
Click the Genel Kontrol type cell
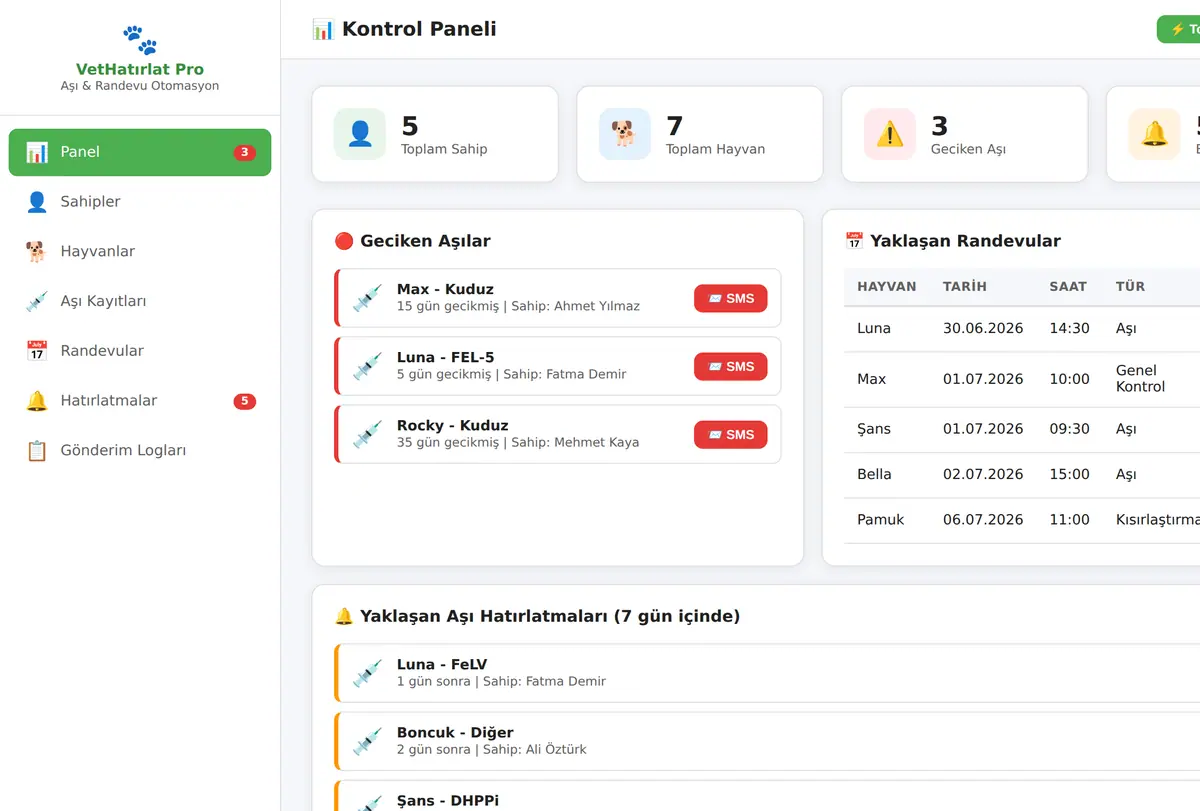1141,379
